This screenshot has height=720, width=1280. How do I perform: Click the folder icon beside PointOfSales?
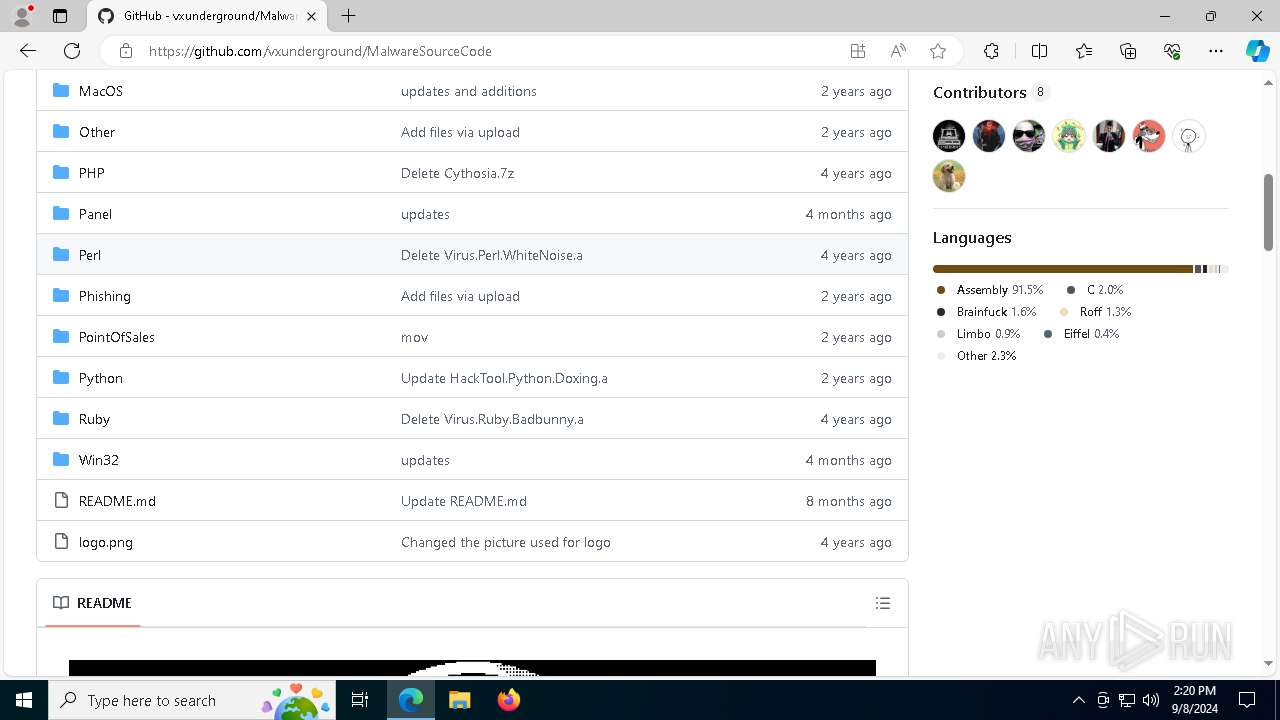[61, 336]
